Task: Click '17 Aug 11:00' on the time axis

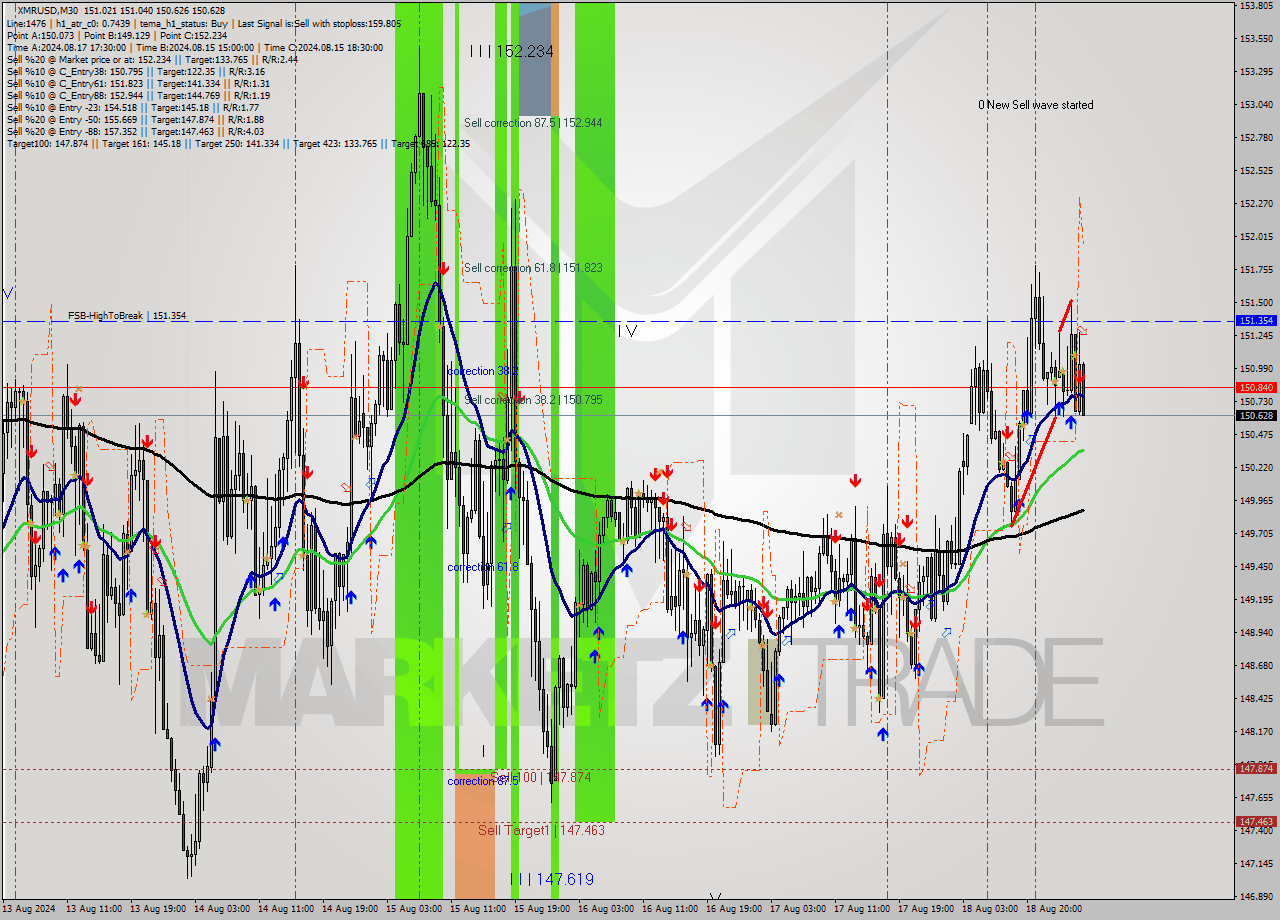Action: [x=862, y=909]
